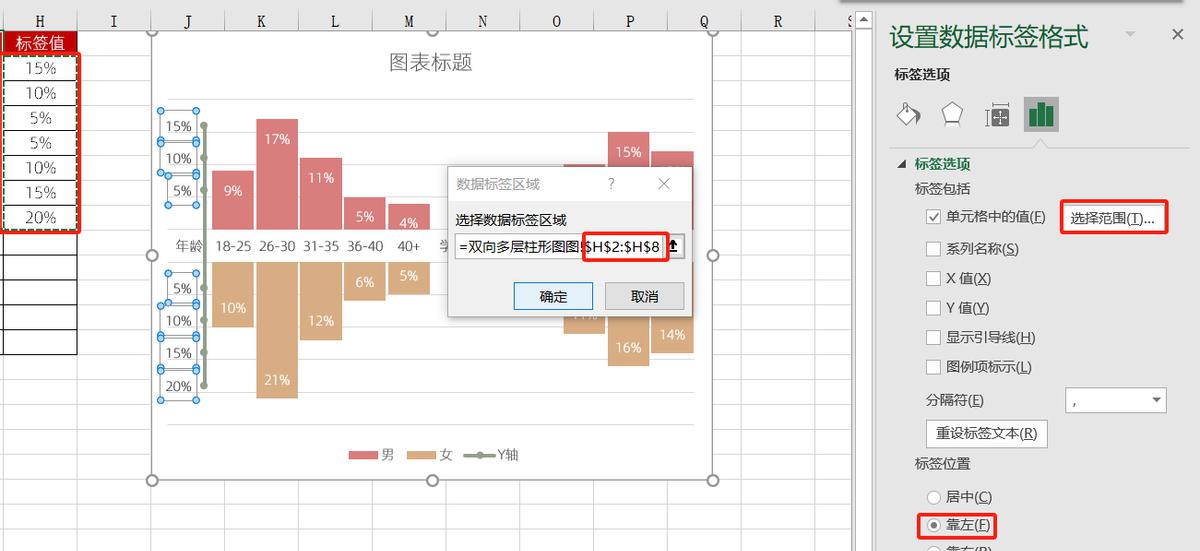Click the 年龄 axis label
Viewport: 1200px width, 551px height.
[190, 246]
